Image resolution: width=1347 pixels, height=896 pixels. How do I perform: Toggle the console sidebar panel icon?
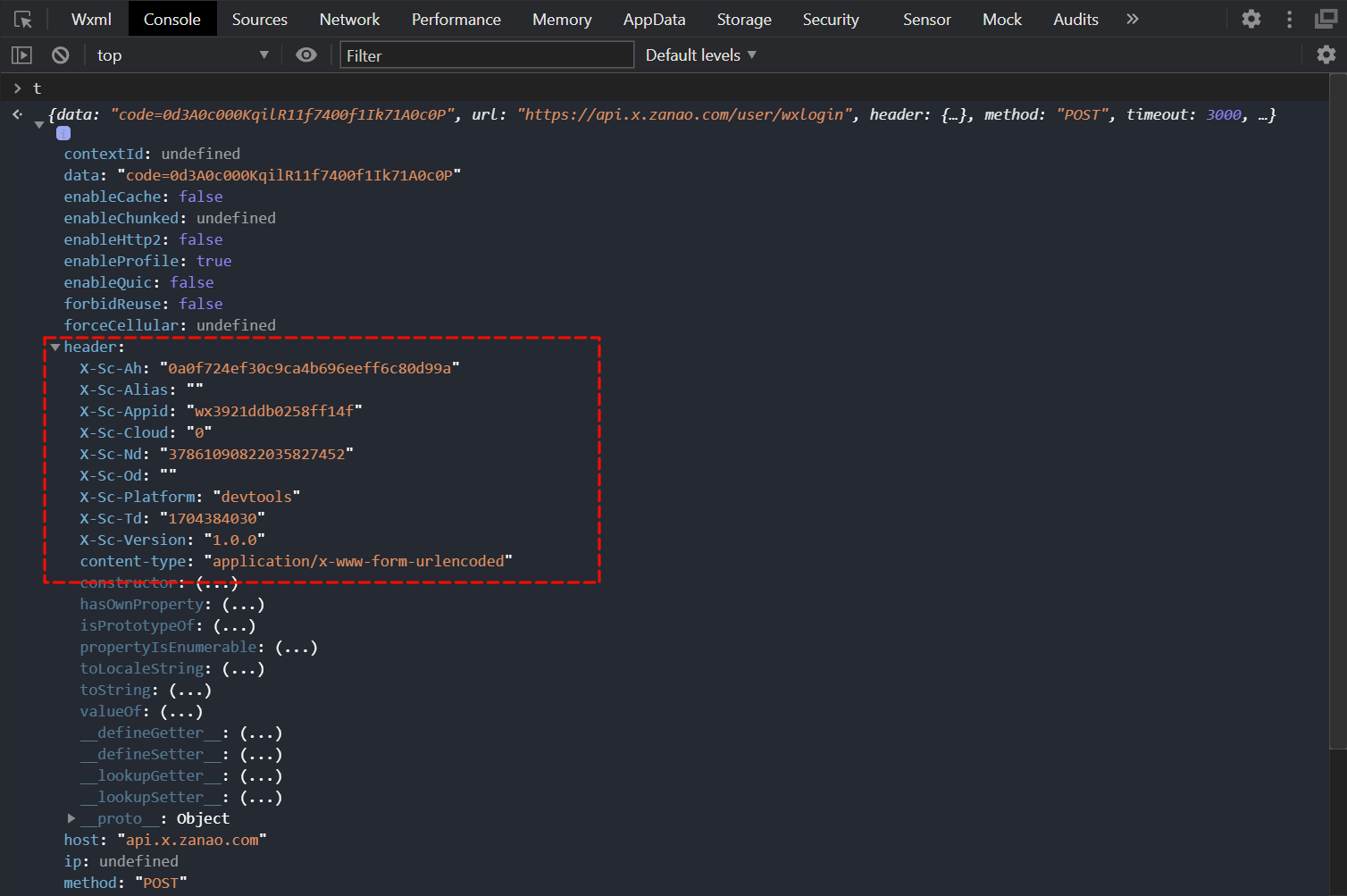tap(21, 55)
